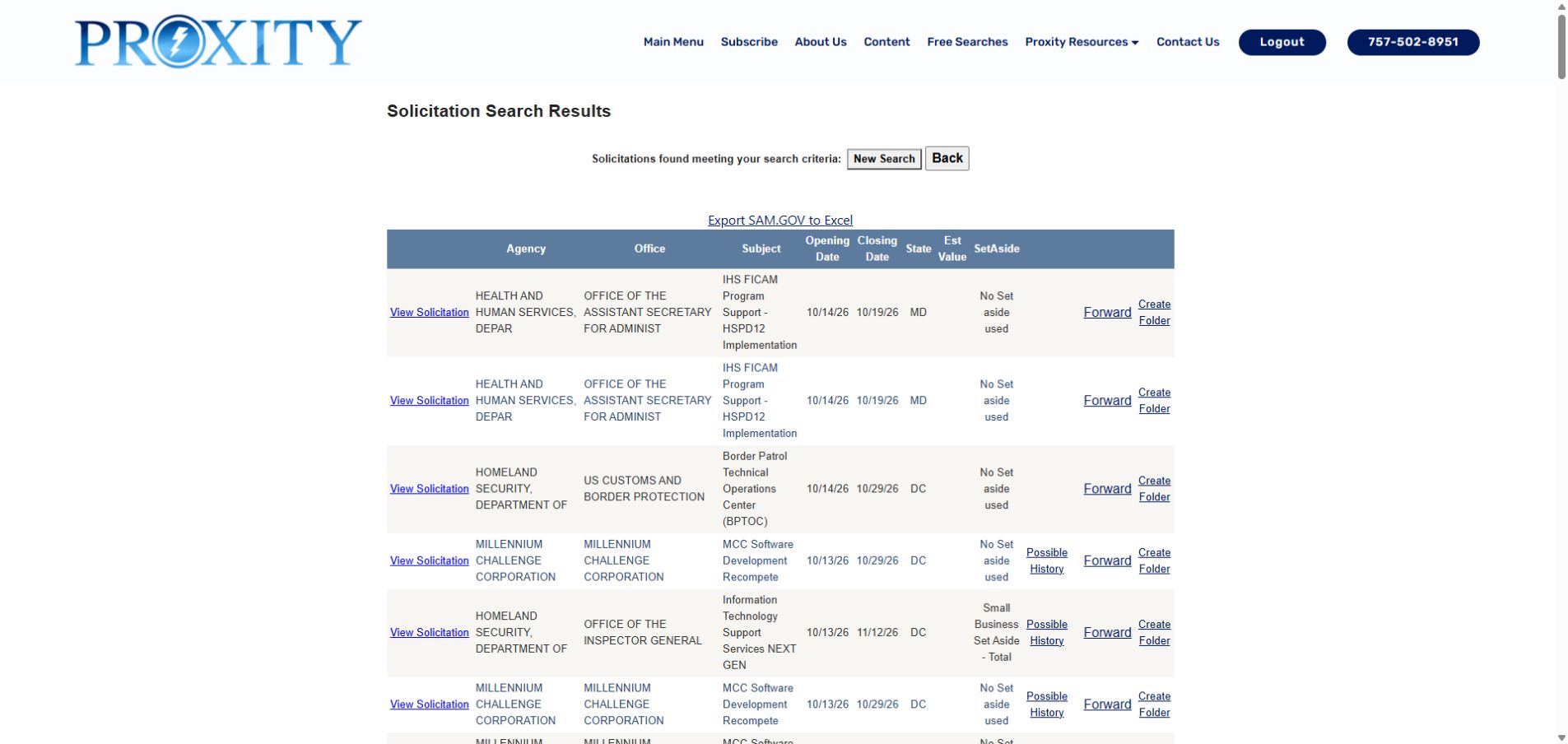Click the Solicitation Search Results heading
The width and height of the screenshot is (1568, 744).
(x=499, y=111)
